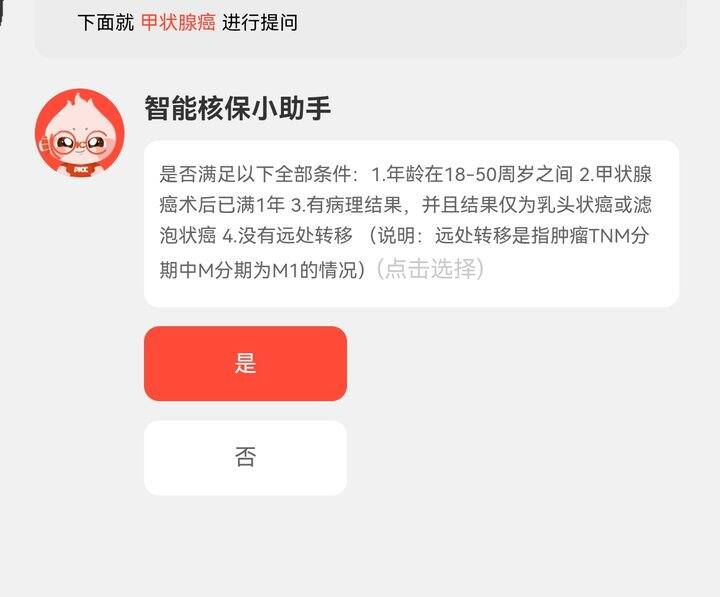
Task: Click the mascot's round glasses
Action: point(79,142)
